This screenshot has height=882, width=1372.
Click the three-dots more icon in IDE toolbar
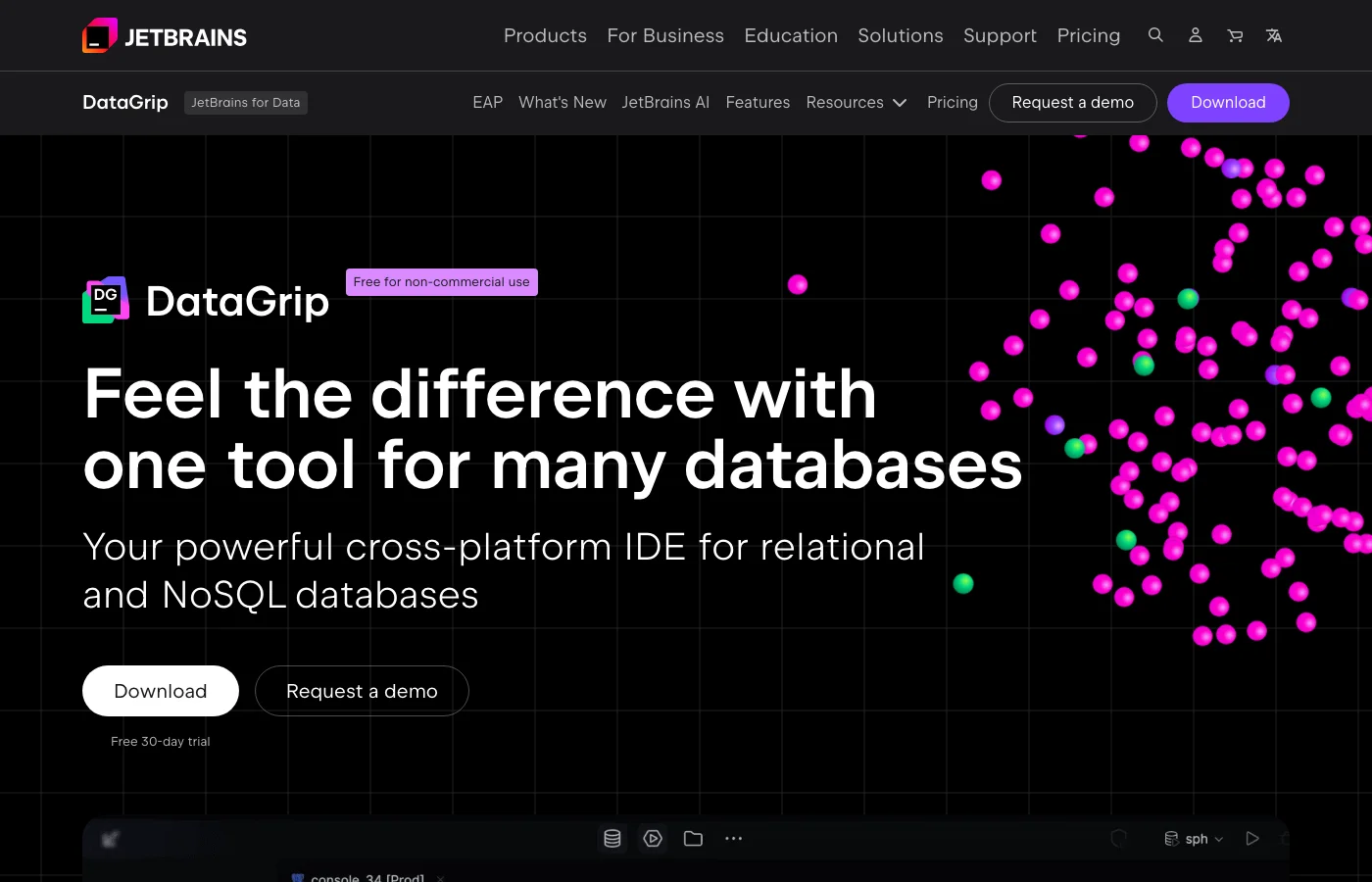(x=733, y=839)
